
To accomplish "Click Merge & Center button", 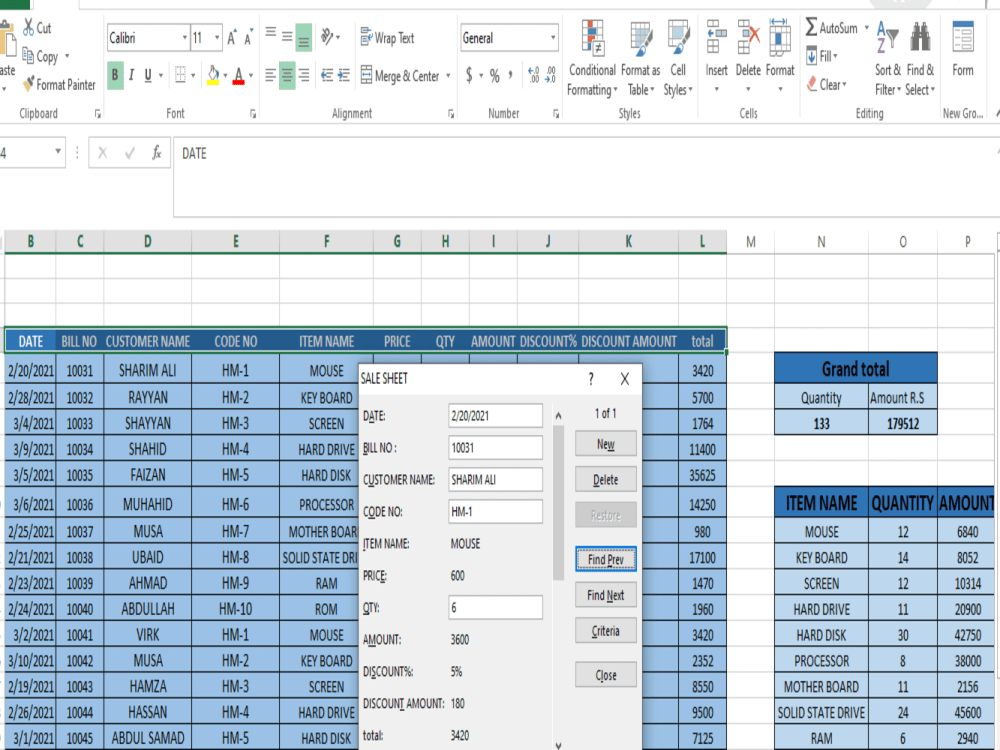I will (x=401, y=75).
